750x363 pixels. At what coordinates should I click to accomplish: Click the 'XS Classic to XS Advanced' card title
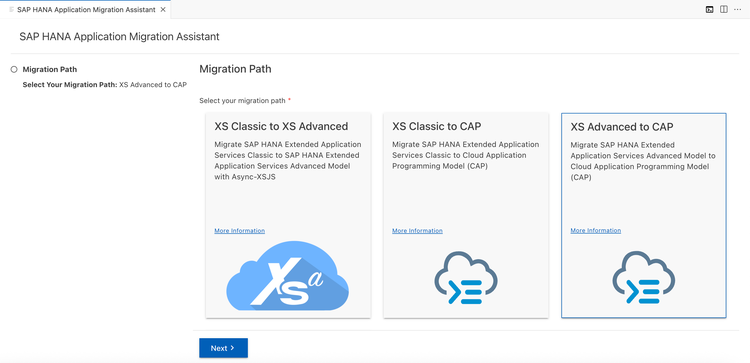coord(281,126)
